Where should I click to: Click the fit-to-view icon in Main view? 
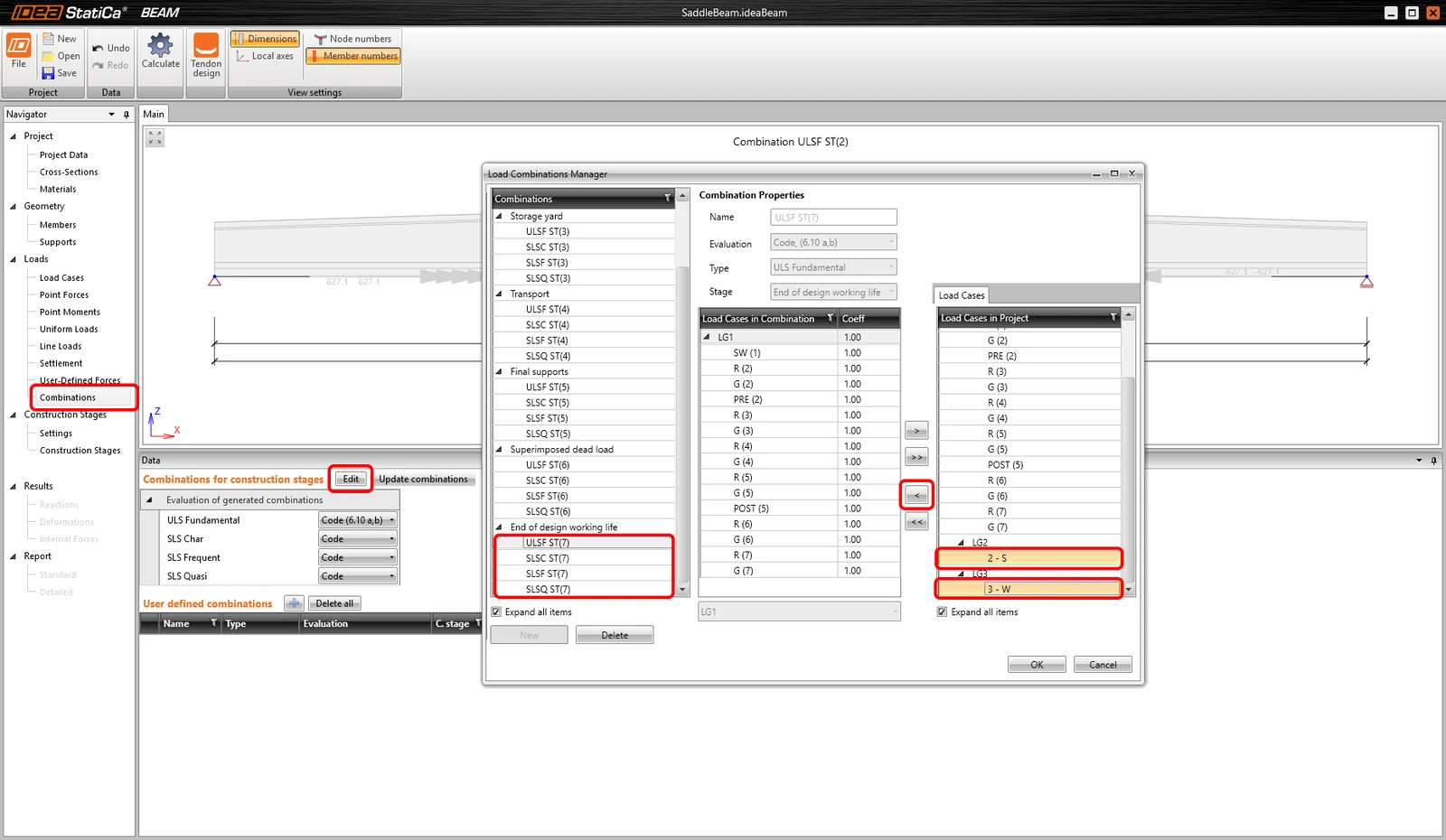155,137
